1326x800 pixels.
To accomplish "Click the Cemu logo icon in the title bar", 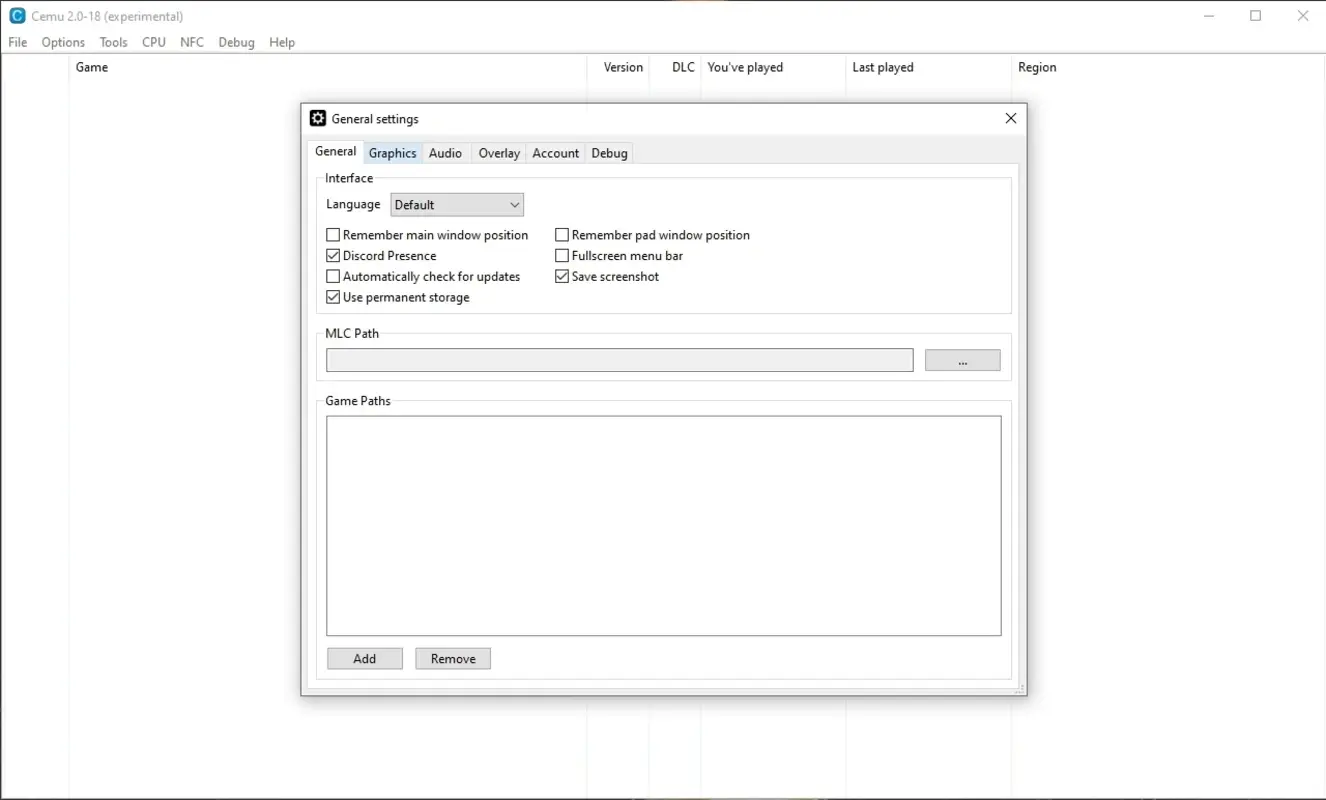I will [x=16, y=15].
